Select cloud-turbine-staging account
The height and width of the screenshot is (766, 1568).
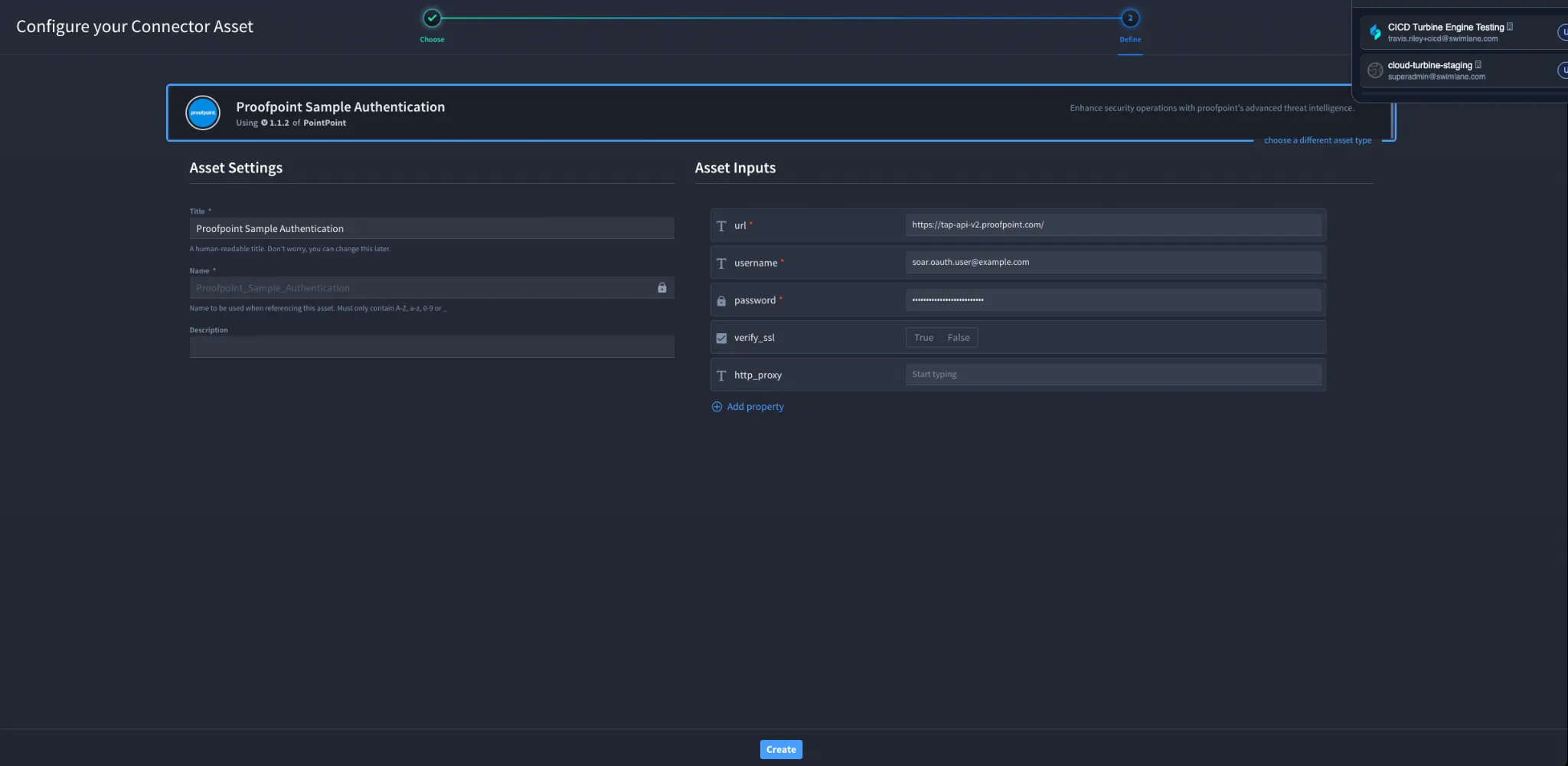pos(1464,70)
